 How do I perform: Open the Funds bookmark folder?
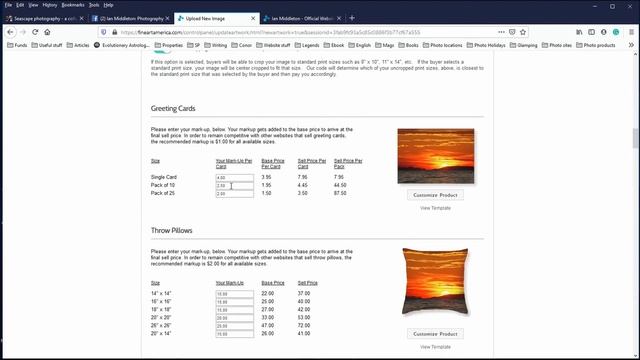[x=17, y=45]
